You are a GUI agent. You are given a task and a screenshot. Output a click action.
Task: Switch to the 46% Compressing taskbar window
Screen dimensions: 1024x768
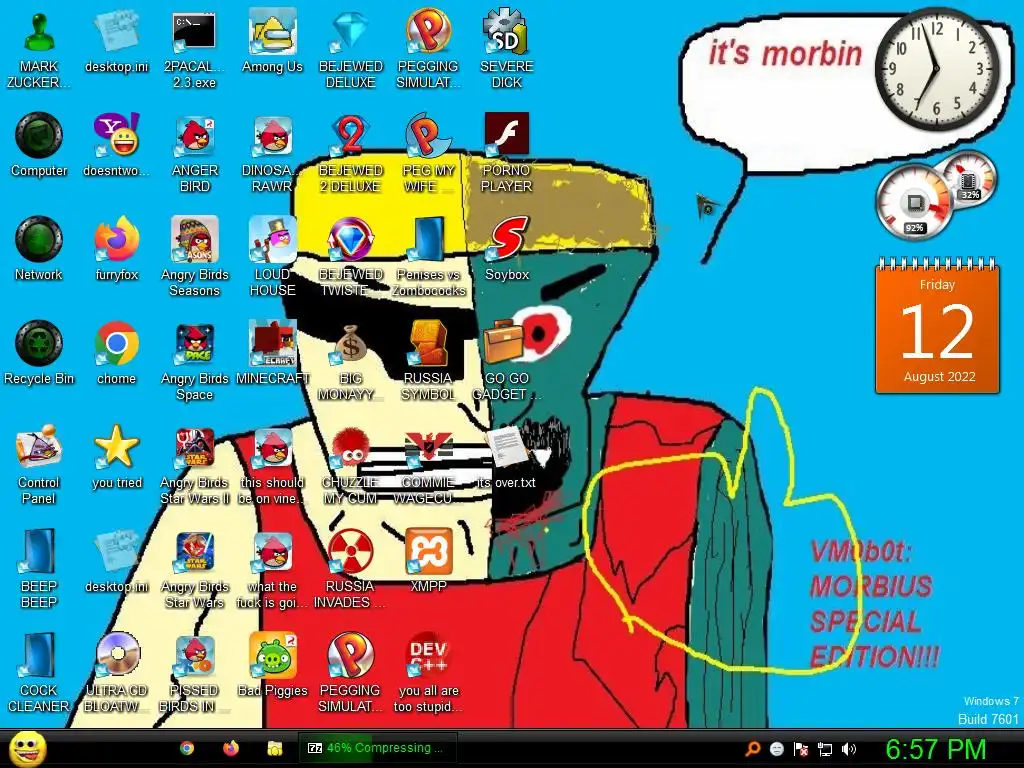[377, 748]
